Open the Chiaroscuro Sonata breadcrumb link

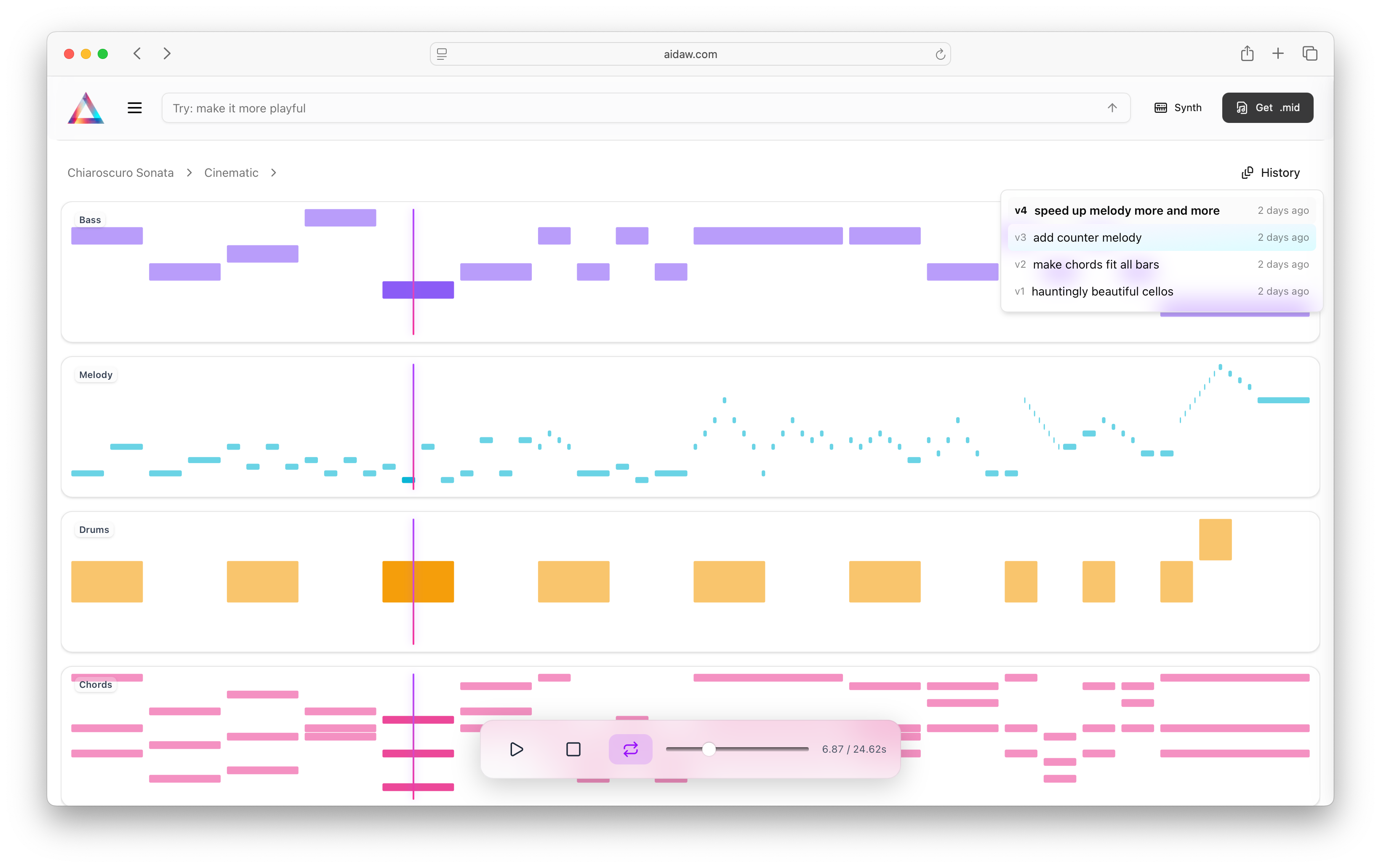pyautogui.click(x=120, y=173)
